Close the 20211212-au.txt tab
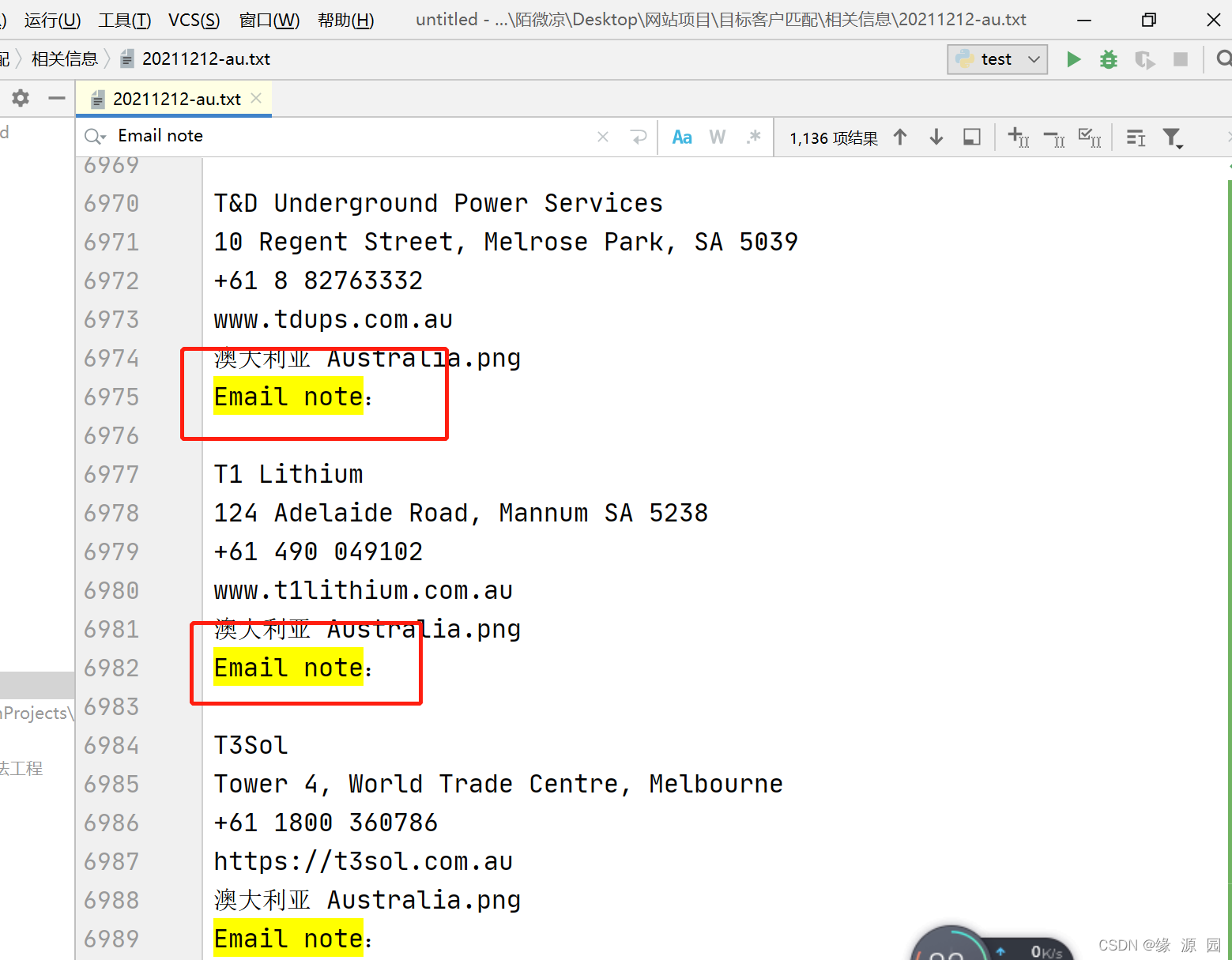The width and height of the screenshot is (1232, 960). (x=256, y=98)
